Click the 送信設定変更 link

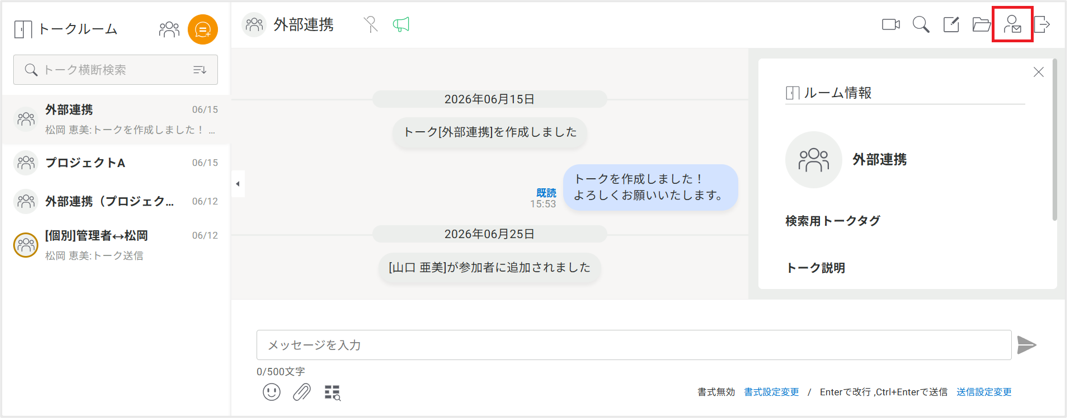click(x=984, y=392)
